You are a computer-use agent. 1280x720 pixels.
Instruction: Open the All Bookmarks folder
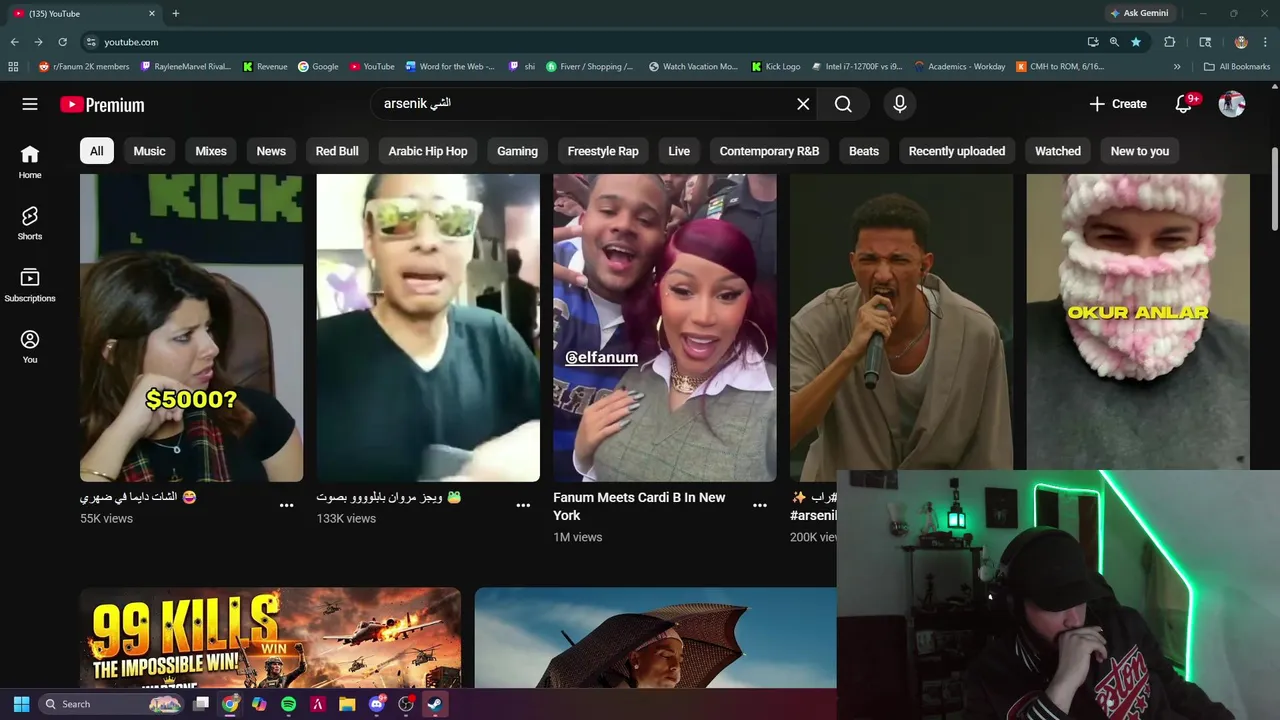pyautogui.click(x=1237, y=67)
